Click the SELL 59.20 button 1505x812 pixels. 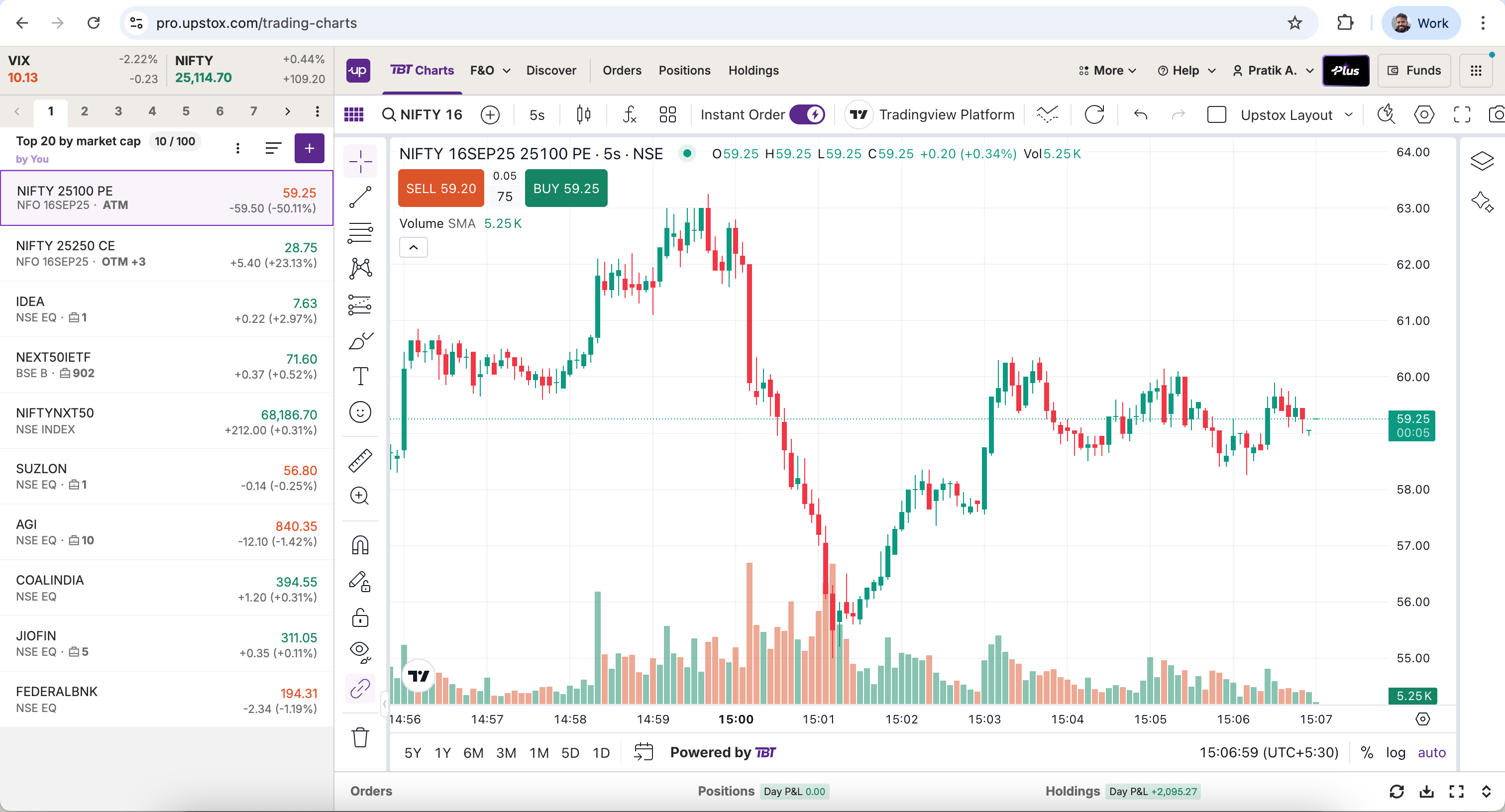click(441, 188)
